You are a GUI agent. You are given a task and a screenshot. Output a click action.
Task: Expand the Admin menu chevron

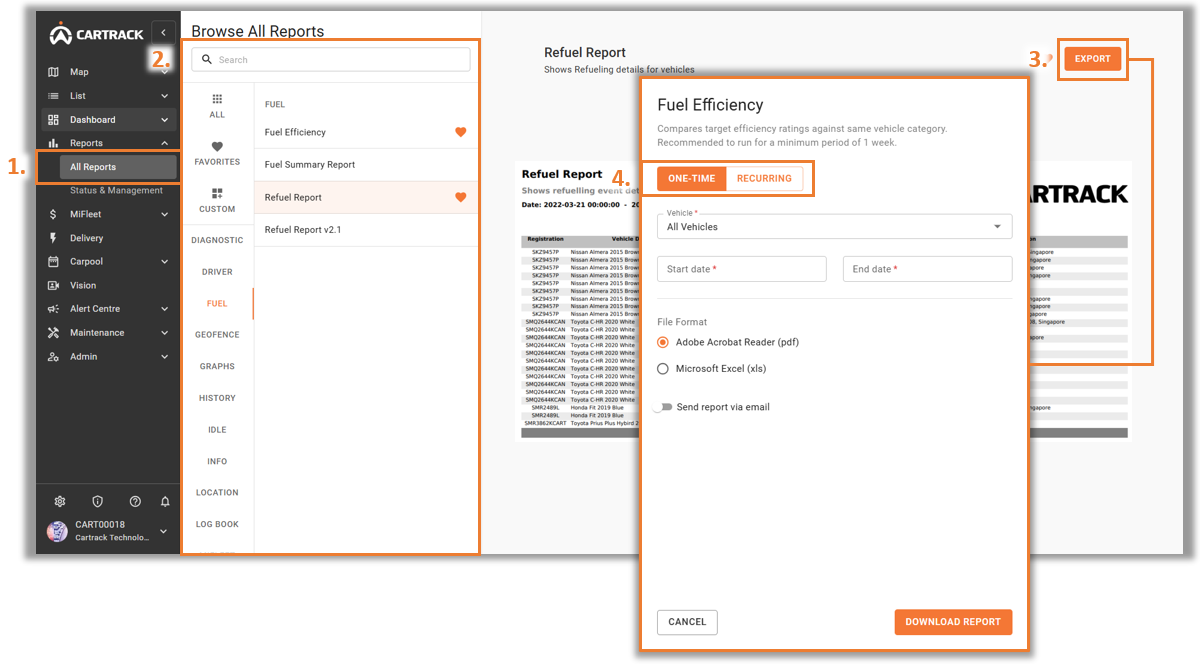(165, 357)
